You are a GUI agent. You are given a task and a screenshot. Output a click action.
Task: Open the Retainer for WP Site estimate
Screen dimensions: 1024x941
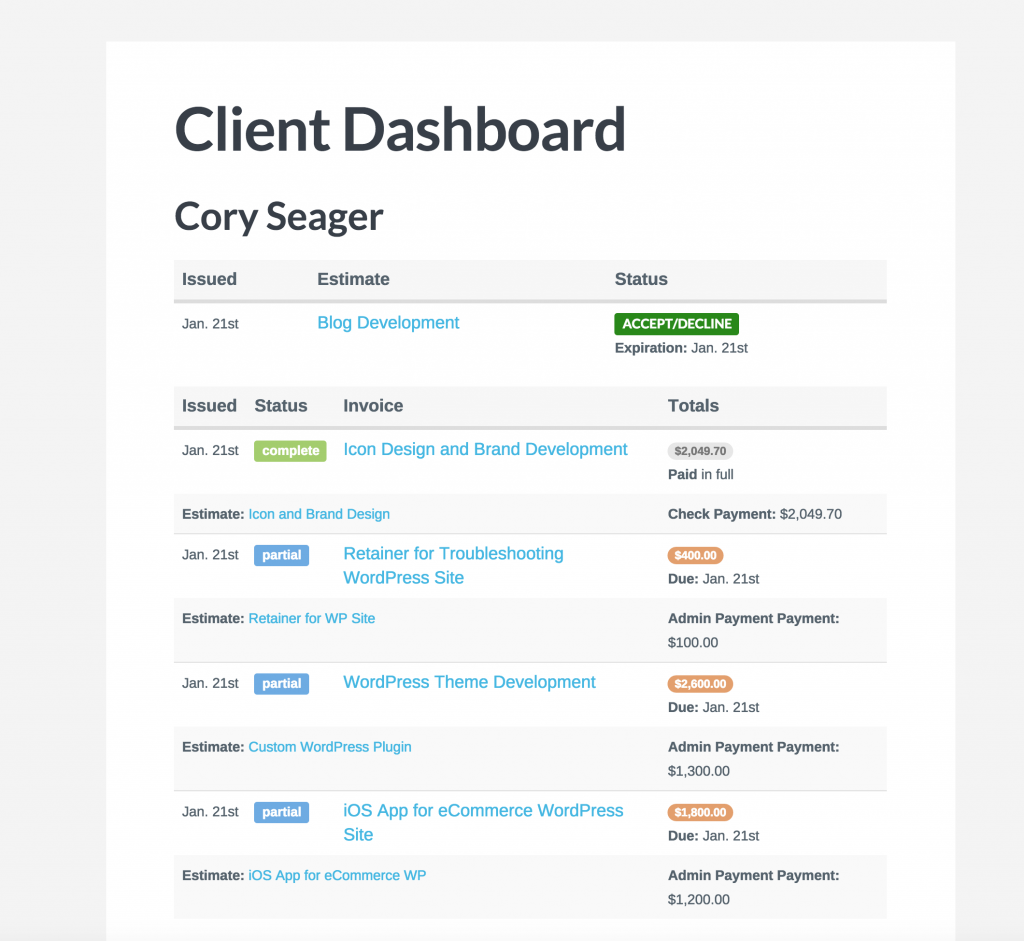pyautogui.click(x=311, y=618)
